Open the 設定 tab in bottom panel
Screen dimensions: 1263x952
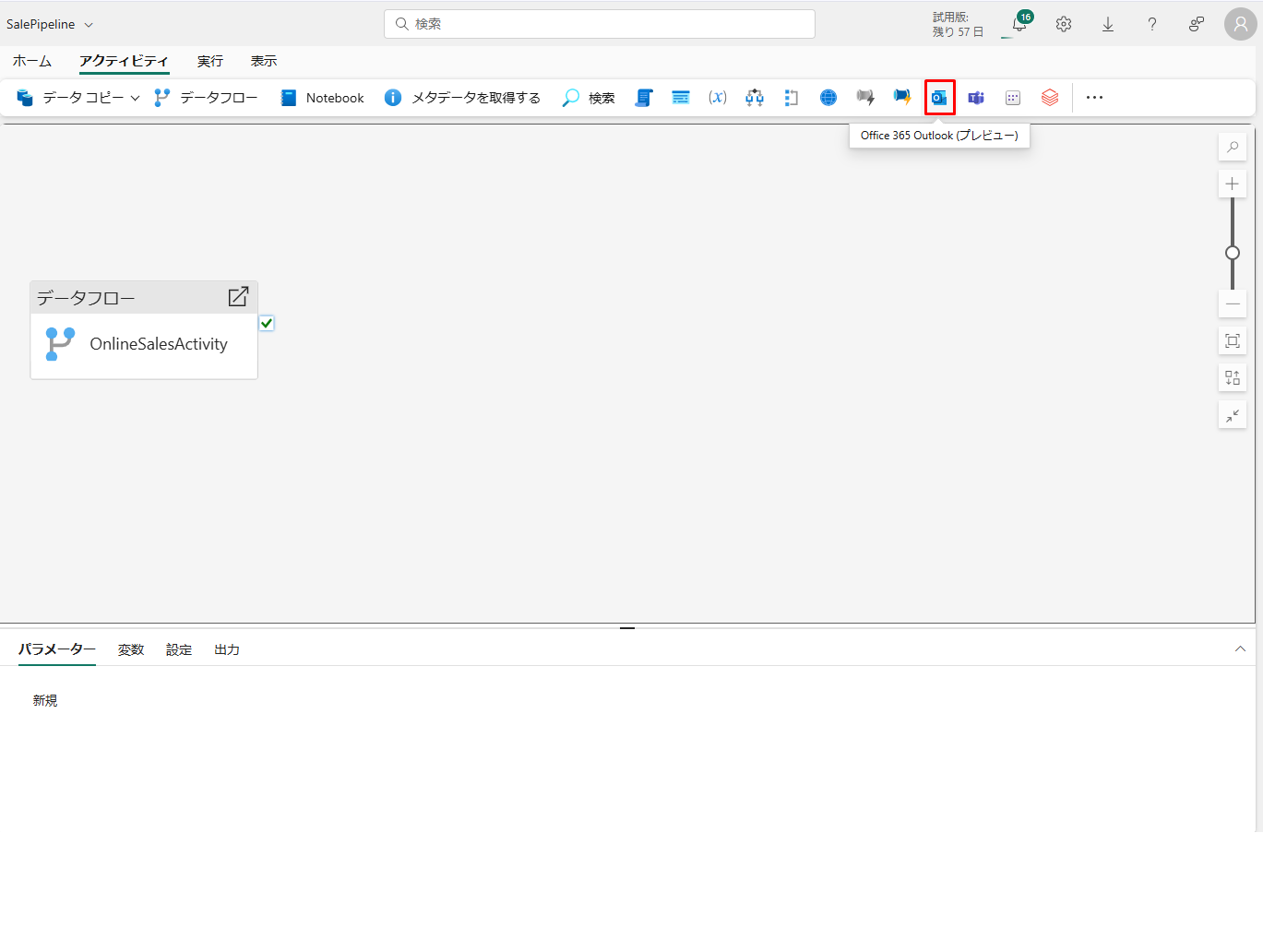tap(179, 649)
